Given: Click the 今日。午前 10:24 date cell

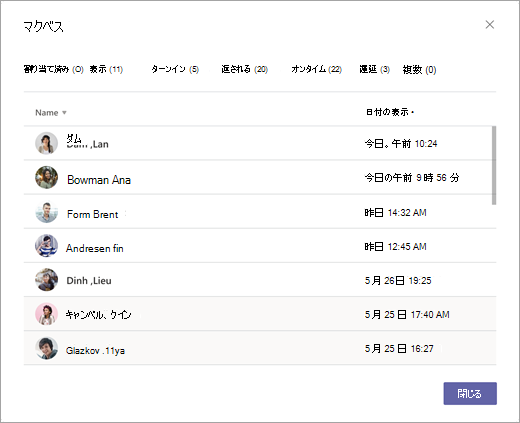Looking at the screenshot, I should pos(401,144).
